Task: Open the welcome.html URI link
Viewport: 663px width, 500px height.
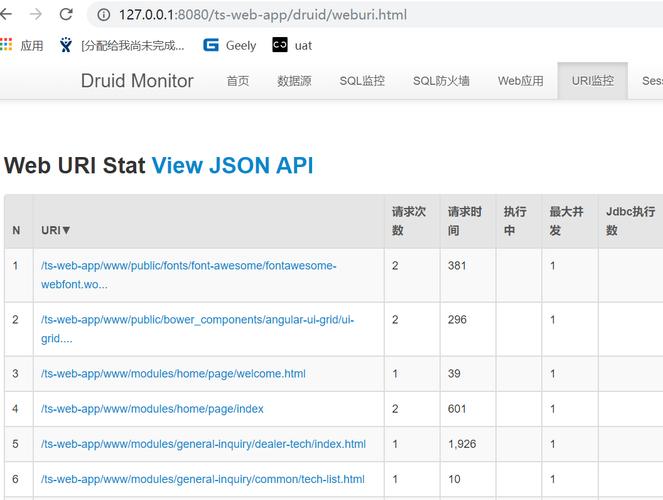Action: coord(173,374)
